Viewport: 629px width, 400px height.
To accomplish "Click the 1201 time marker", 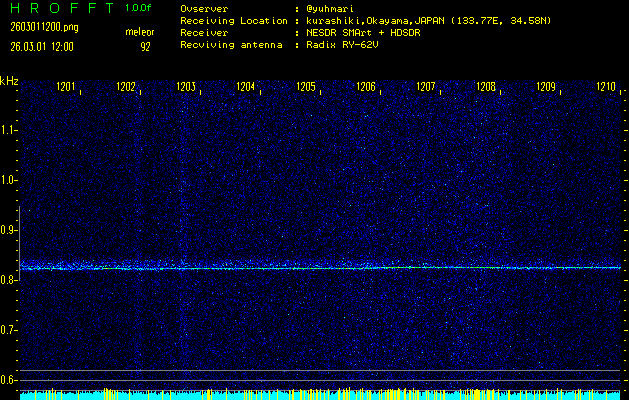I will click(x=66, y=88).
